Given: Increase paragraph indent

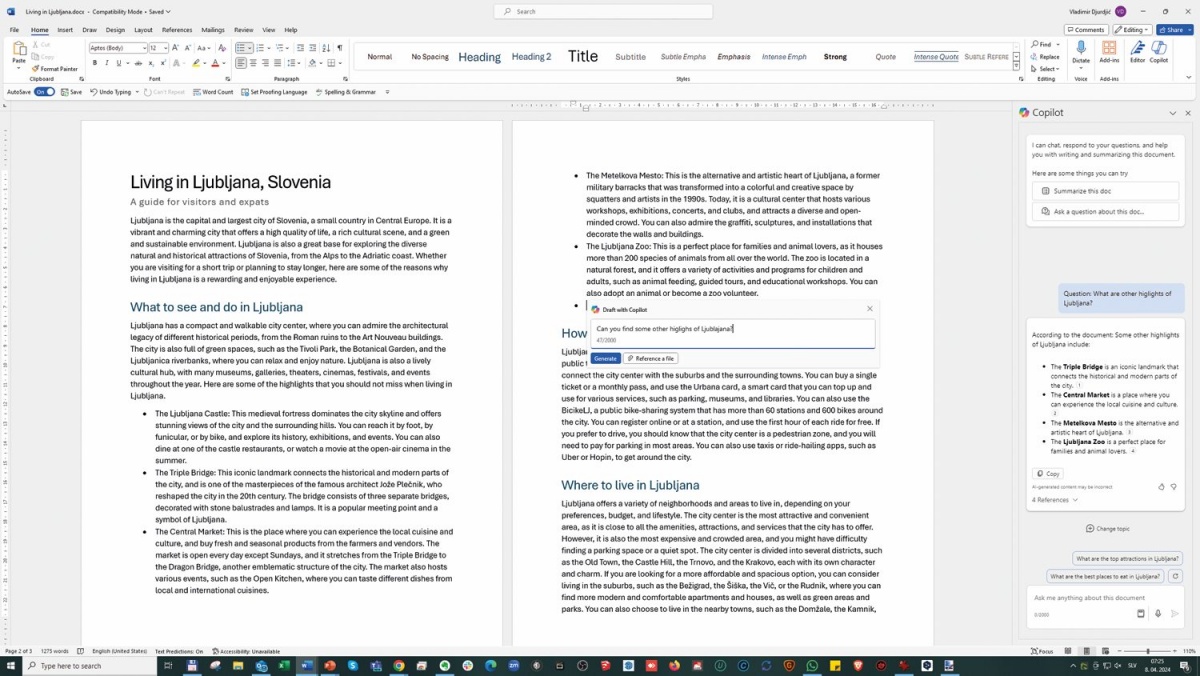Looking at the screenshot, I should 312,47.
